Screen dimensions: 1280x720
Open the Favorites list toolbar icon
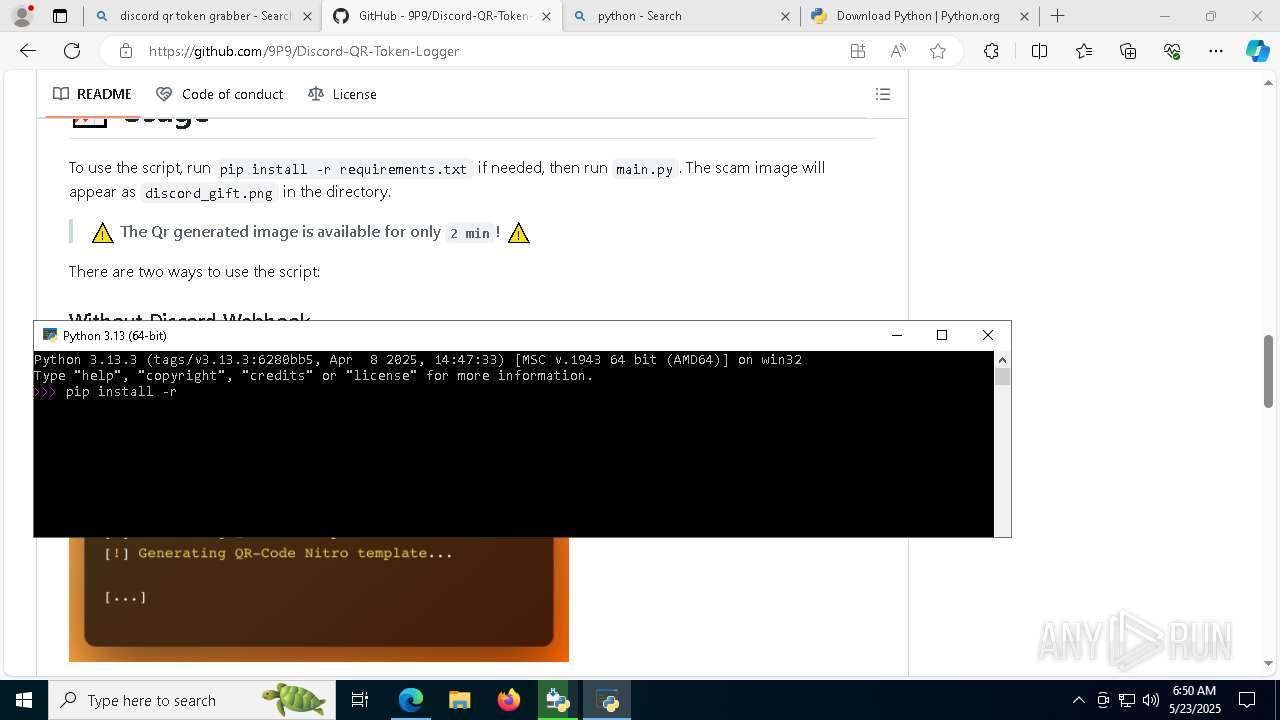[x=1084, y=51]
